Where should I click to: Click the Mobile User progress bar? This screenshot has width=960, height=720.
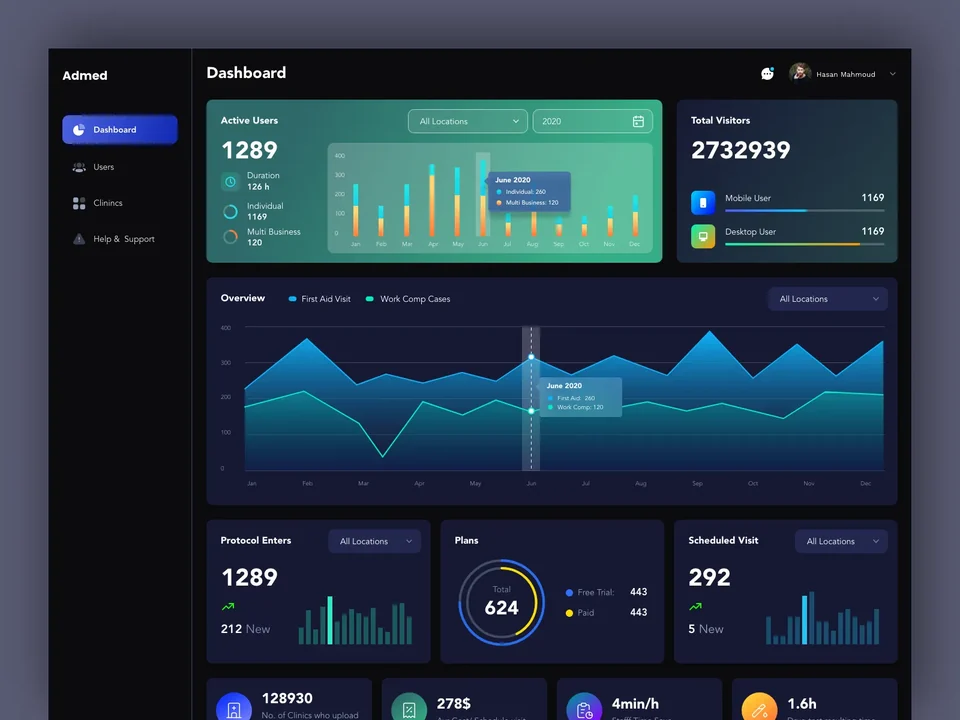[804, 211]
